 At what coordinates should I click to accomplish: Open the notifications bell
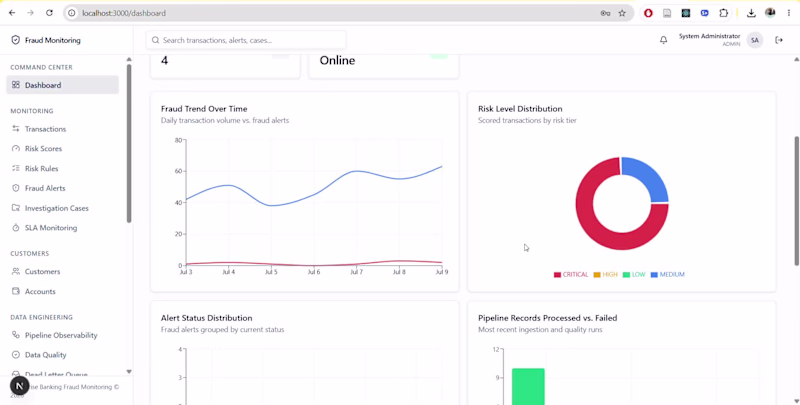tap(663, 40)
